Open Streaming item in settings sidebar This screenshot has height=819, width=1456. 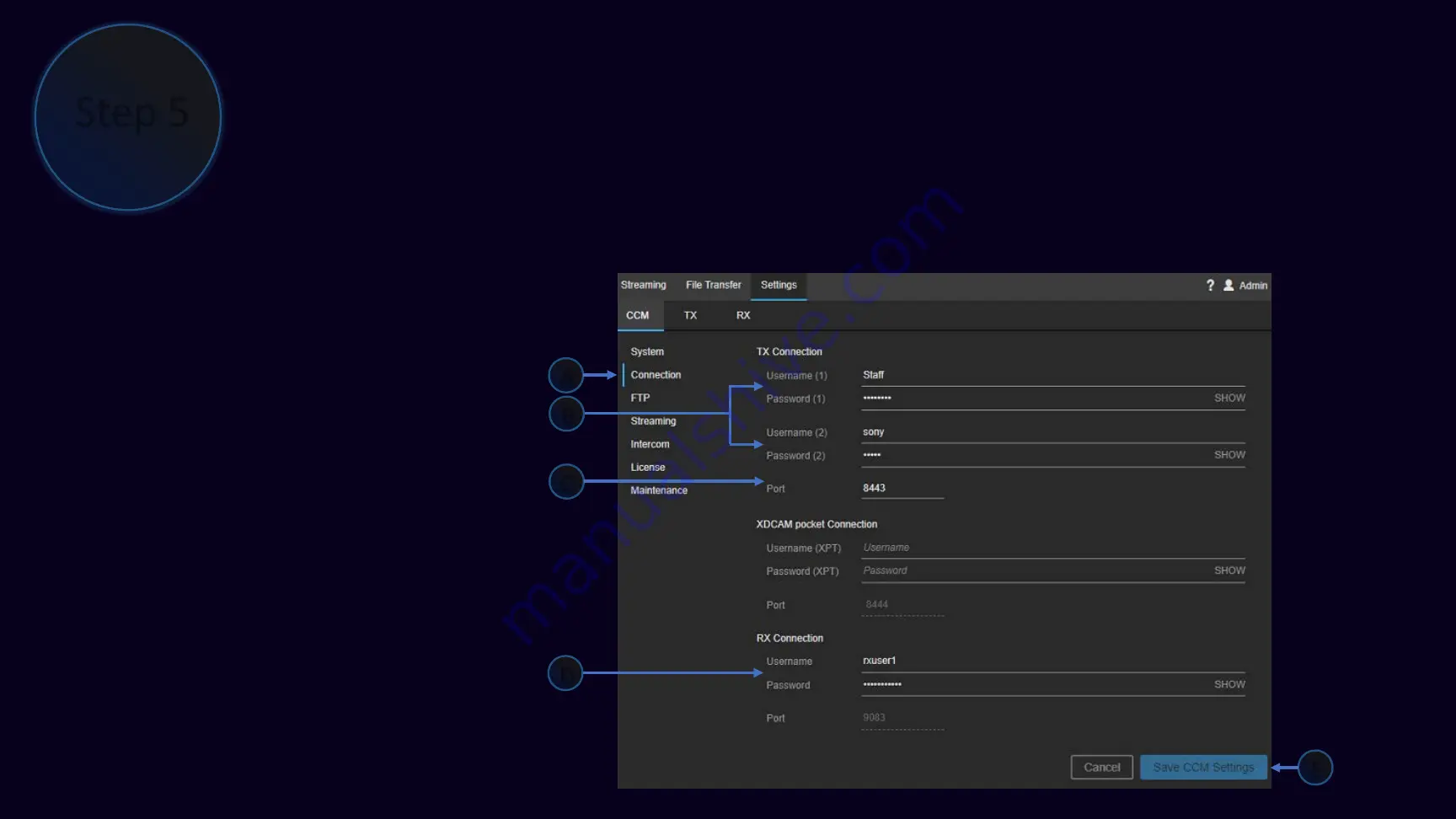pyautogui.click(x=653, y=421)
